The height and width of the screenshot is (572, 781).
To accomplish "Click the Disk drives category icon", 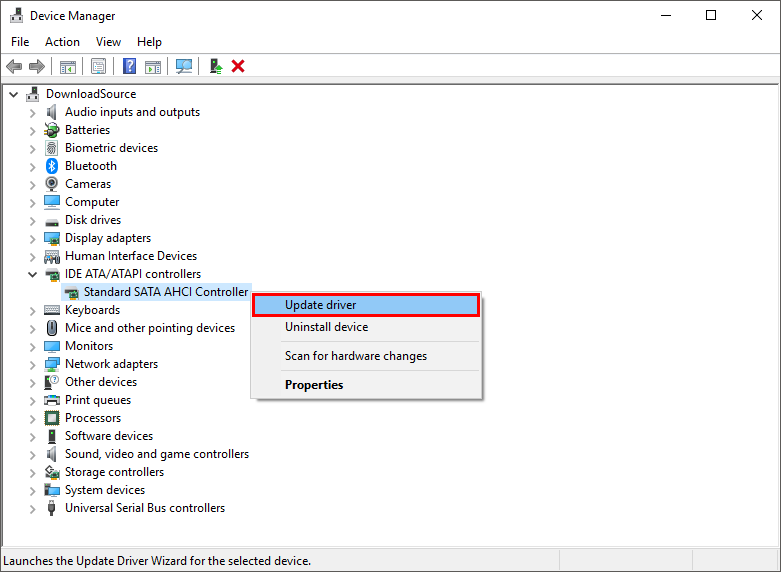I will (x=52, y=221).
